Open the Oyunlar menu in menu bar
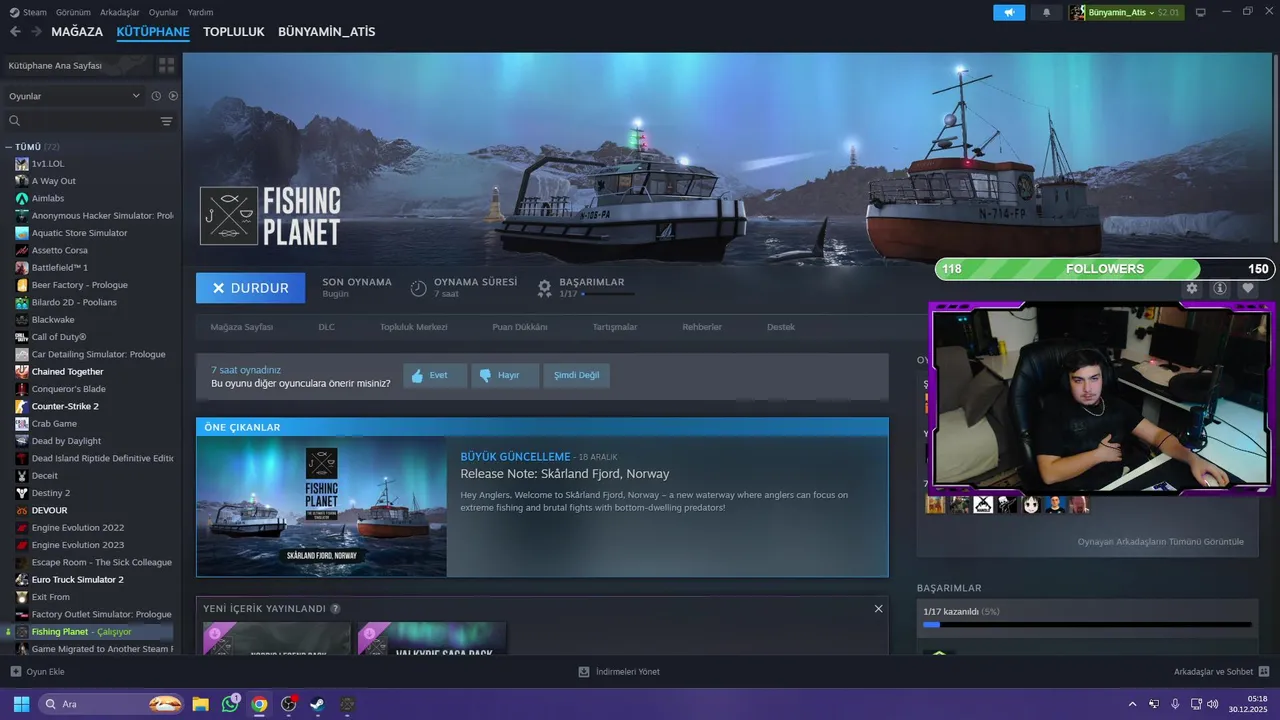The height and width of the screenshot is (720, 1280). tap(163, 13)
